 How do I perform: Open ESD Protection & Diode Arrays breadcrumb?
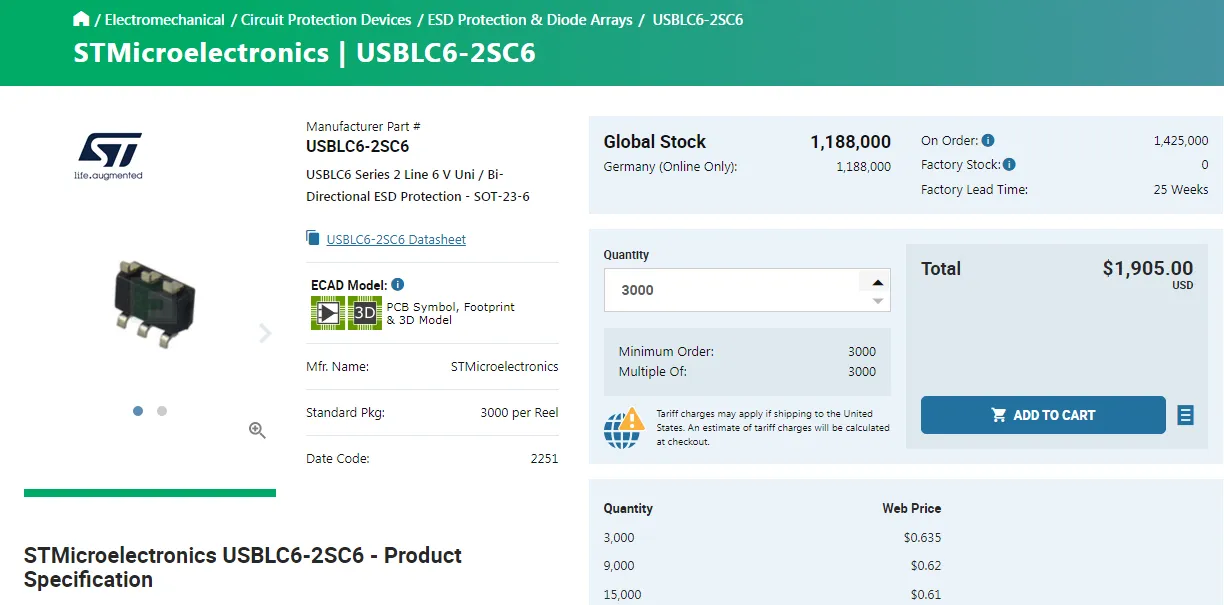[530, 20]
